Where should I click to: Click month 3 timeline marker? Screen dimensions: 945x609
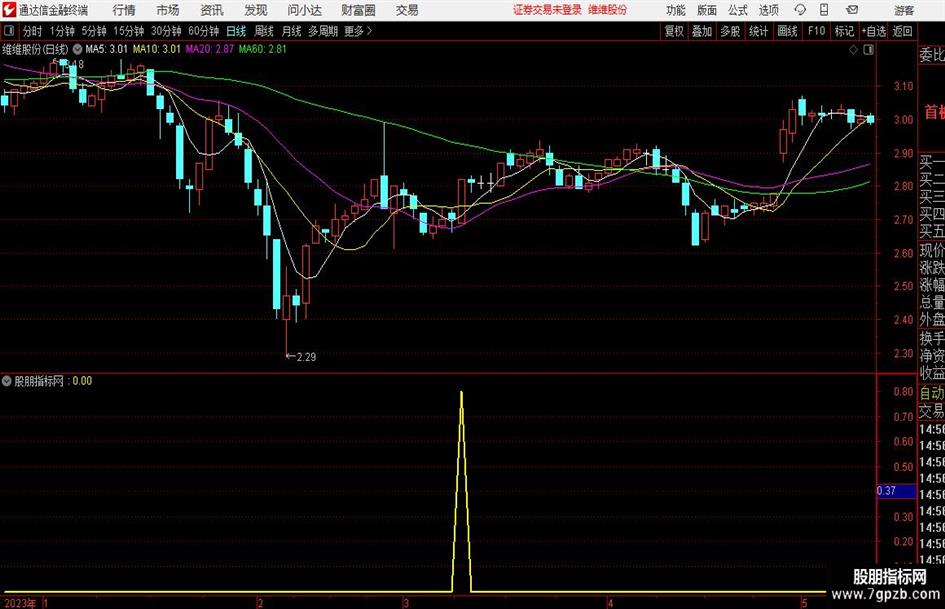(x=406, y=602)
